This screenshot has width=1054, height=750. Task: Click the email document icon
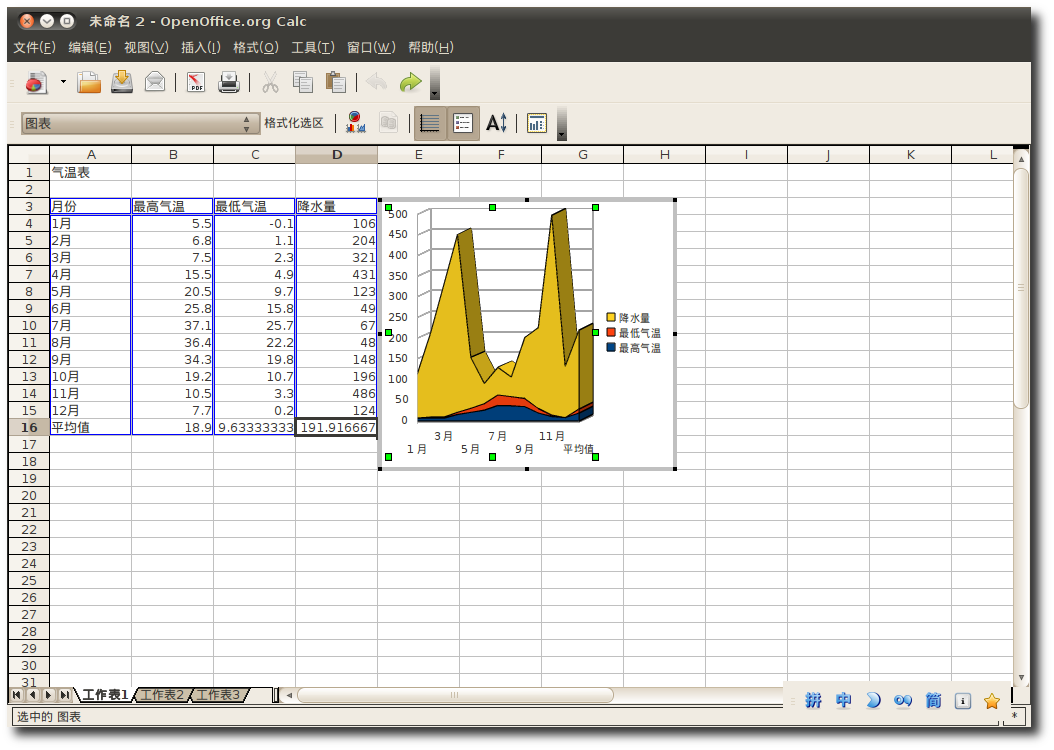(155, 83)
